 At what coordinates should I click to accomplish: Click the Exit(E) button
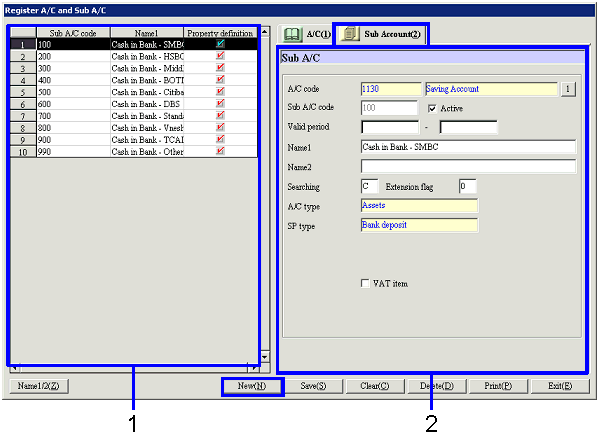point(560,386)
